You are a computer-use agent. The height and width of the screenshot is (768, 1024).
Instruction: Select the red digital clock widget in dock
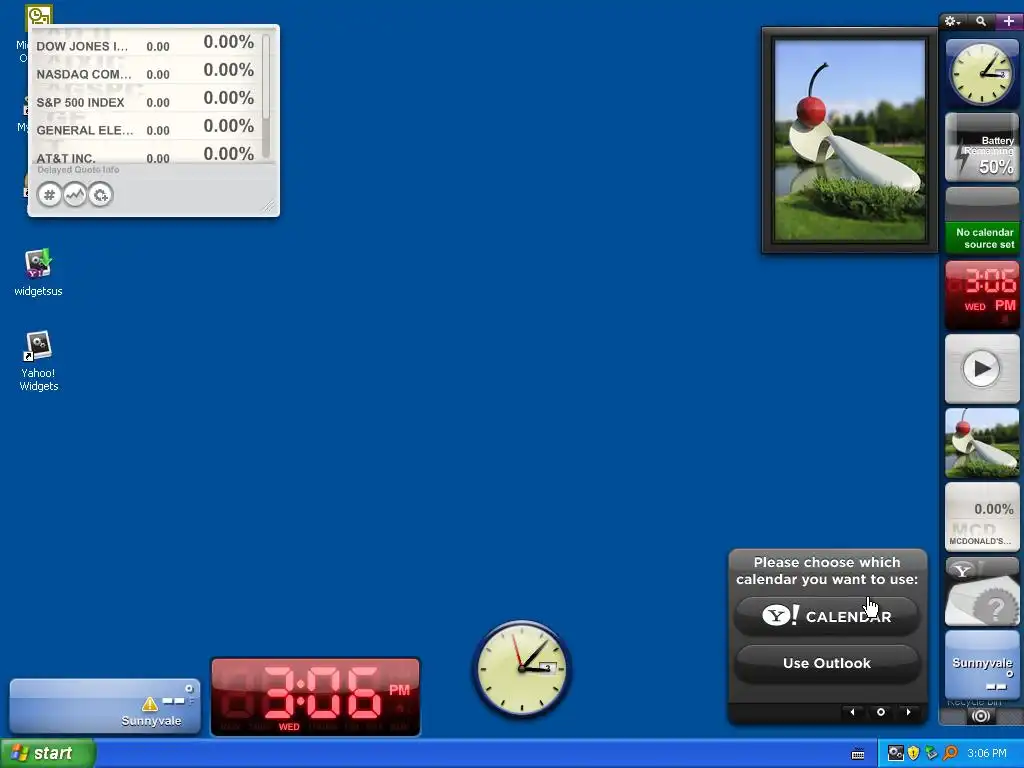click(x=982, y=295)
